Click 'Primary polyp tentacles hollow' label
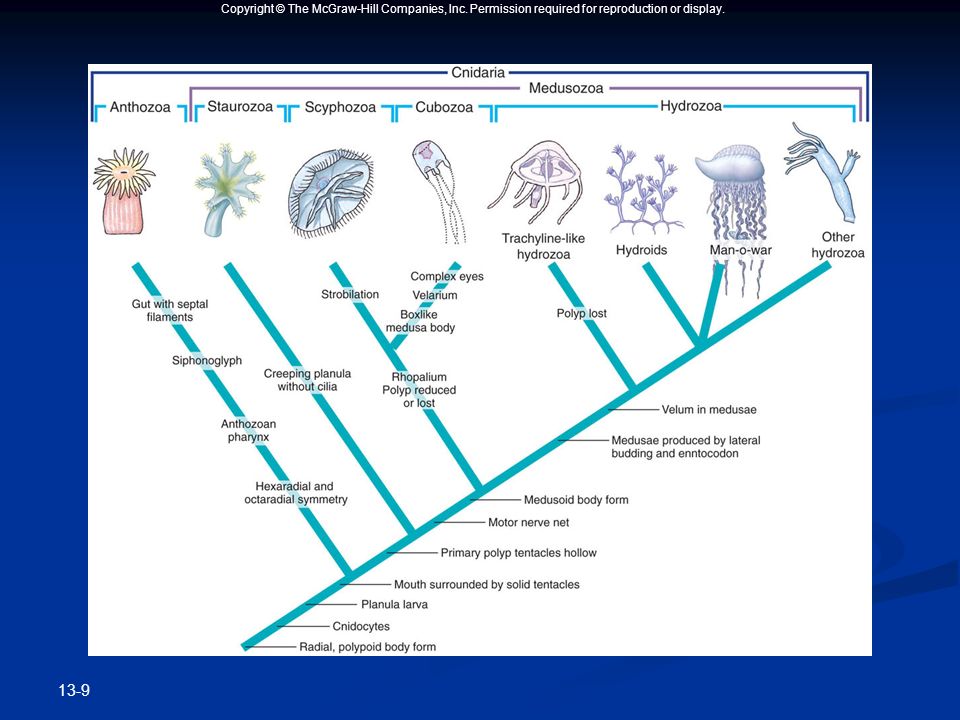Screen dimensions: 960x720 (519, 553)
